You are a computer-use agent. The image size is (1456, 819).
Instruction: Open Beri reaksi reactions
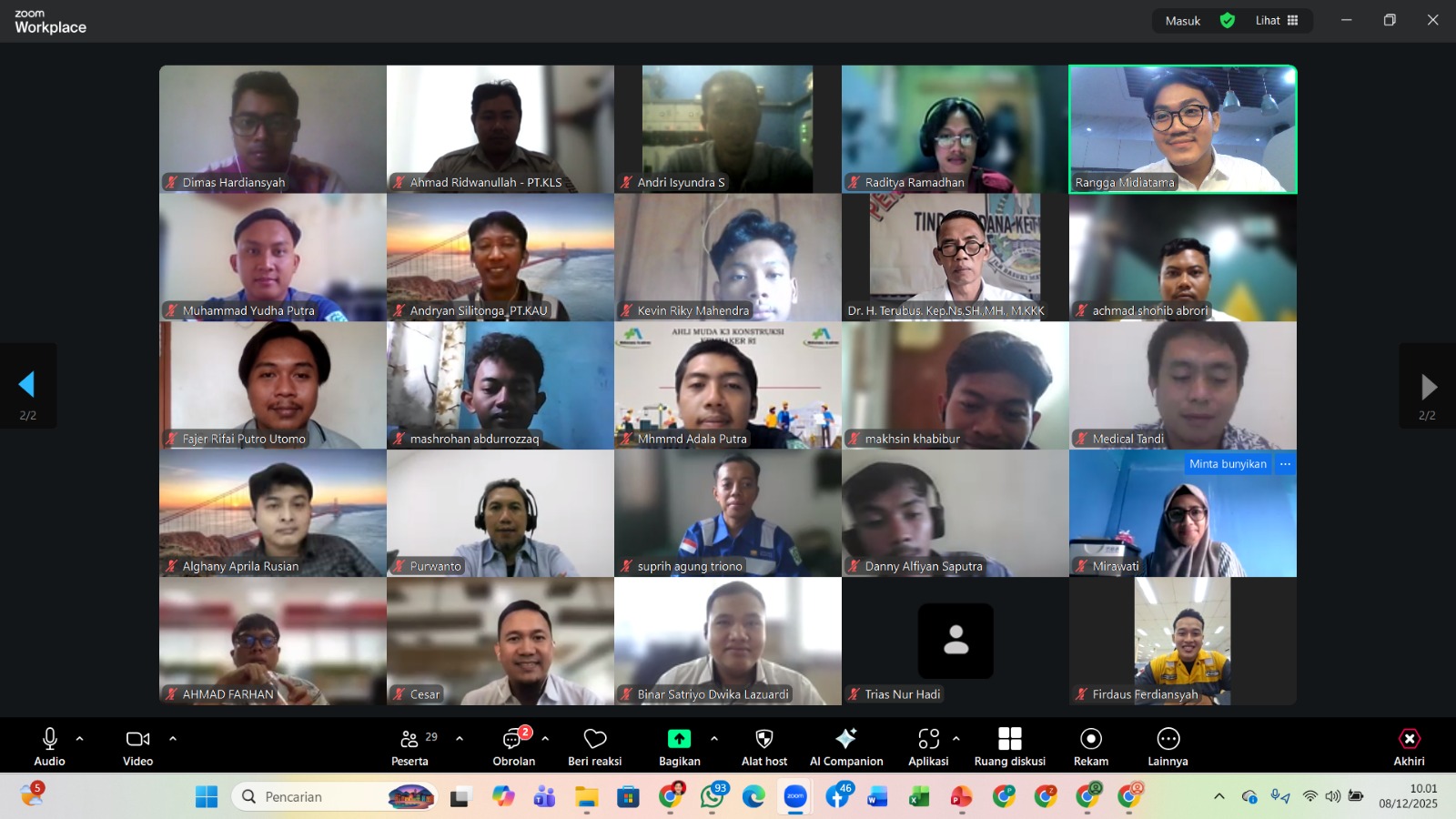pyautogui.click(x=594, y=746)
